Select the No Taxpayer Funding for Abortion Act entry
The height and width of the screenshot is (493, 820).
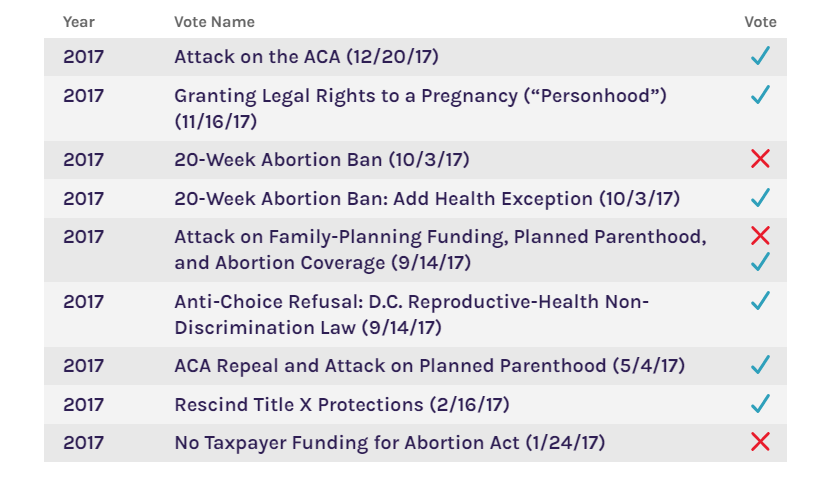pyautogui.click(x=389, y=442)
